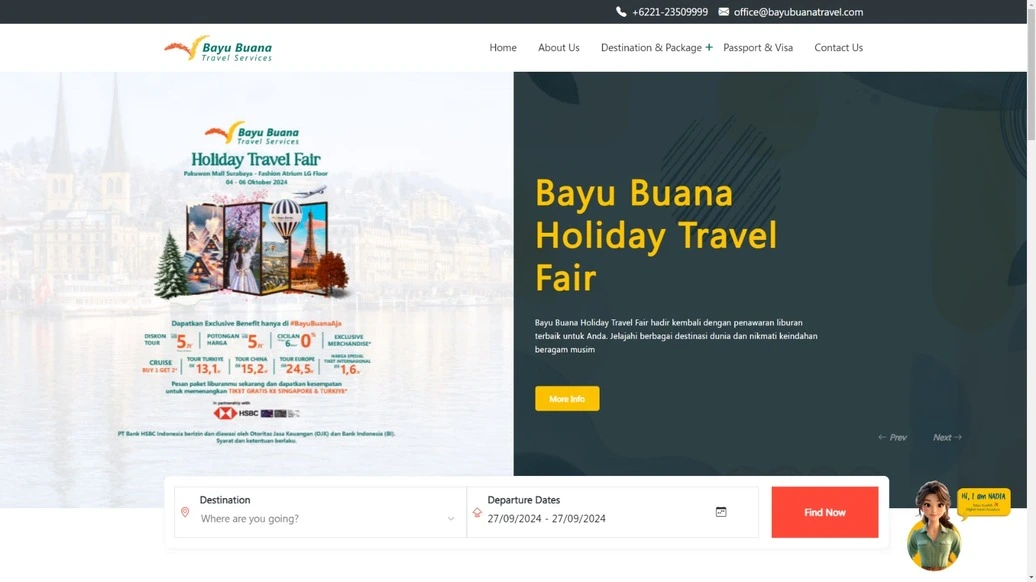Select Home in the navigation menu
Image resolution: width=1036 pixels, height=582 pixels.
(503, 47)
